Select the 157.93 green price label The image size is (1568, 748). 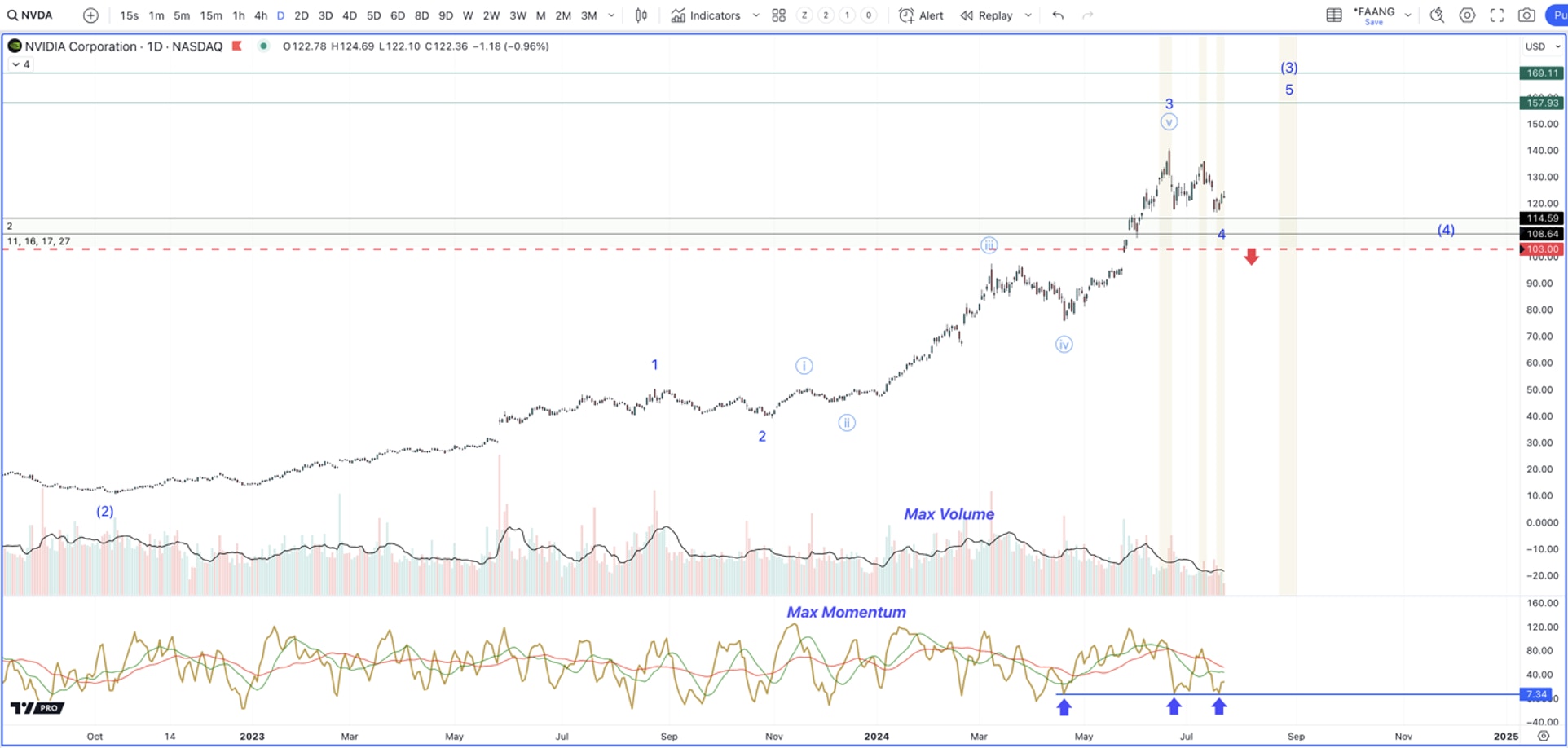(1541, 103)
